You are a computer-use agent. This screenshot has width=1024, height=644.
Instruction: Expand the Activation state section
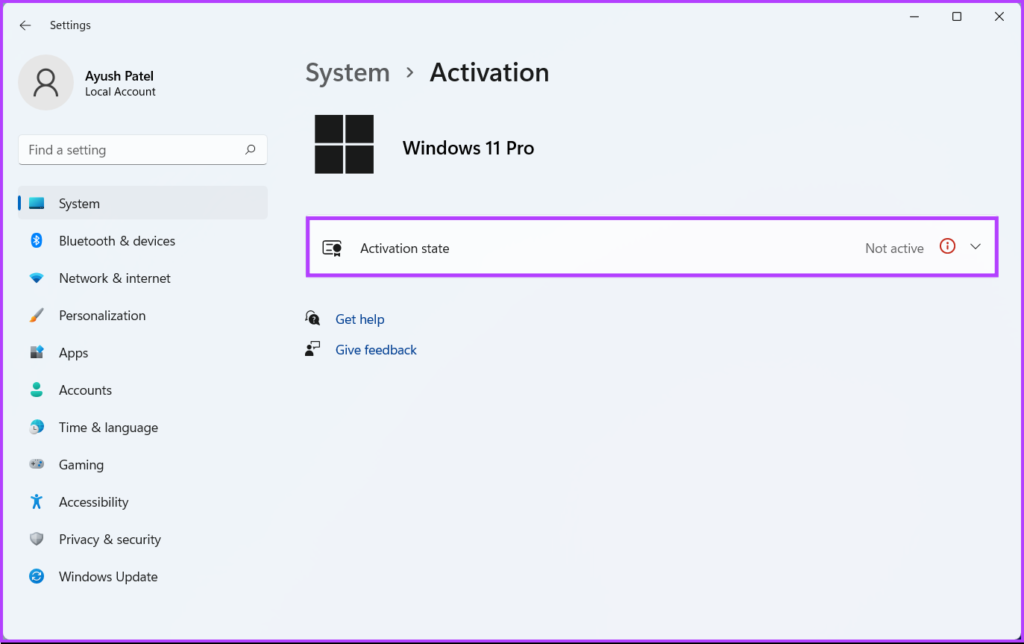[x=974, y=247]
